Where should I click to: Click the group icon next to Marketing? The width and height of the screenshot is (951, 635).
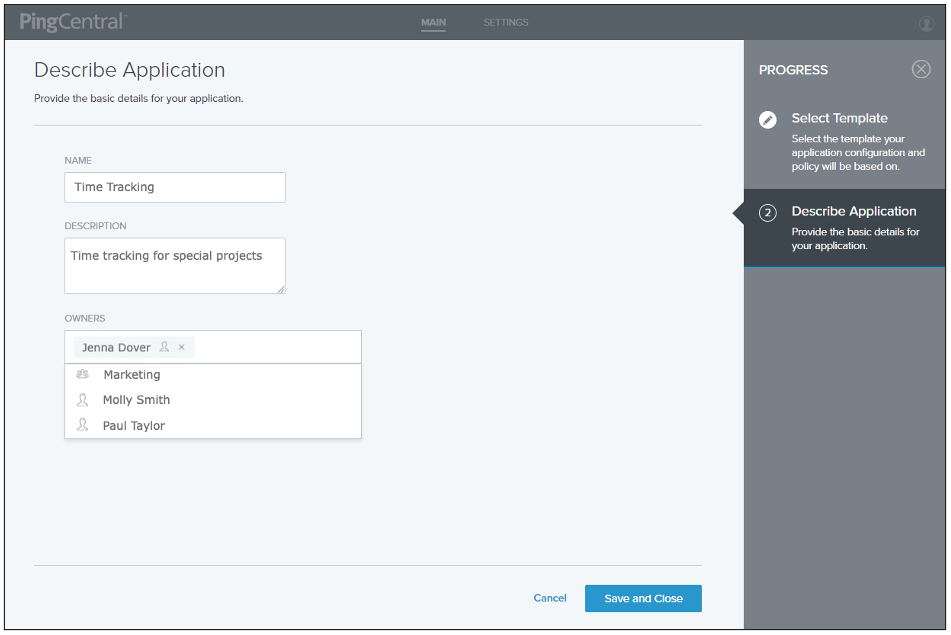point(83,374)
